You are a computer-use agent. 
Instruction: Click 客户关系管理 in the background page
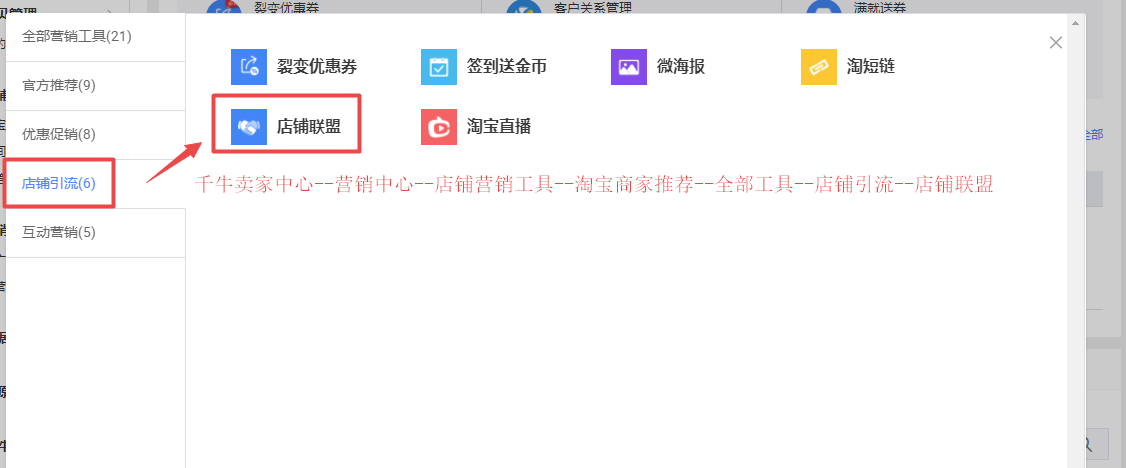tap(593, 8)
